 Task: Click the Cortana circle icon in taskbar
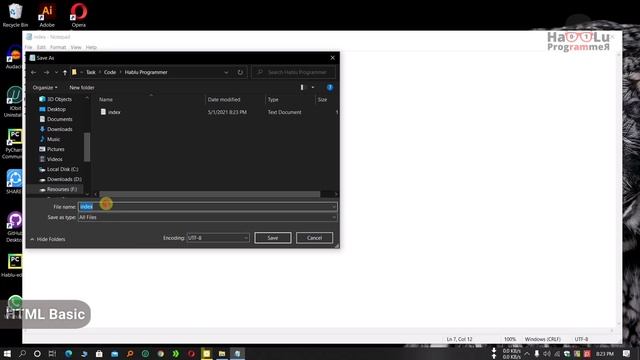tap(37, 353)
